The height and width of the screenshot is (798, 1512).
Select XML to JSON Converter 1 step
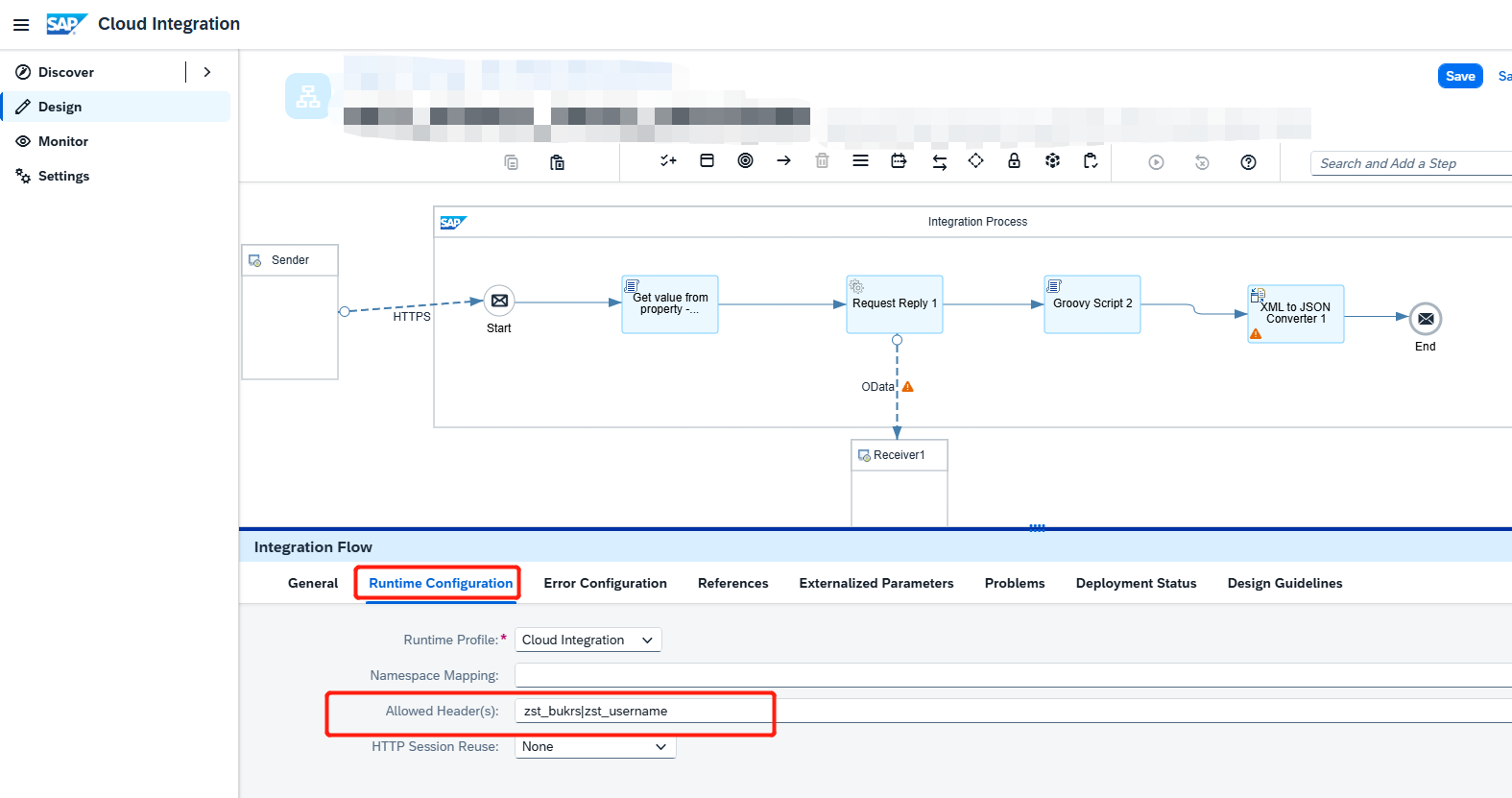tap(1296, 314)
